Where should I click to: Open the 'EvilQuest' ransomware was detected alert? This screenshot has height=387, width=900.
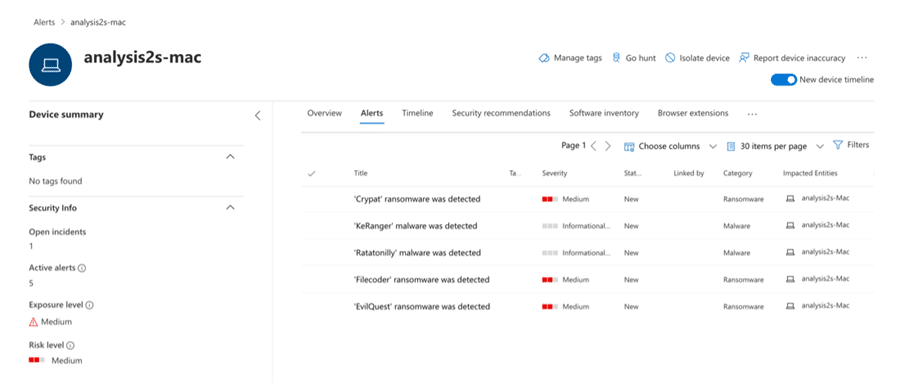coord(422,307)
